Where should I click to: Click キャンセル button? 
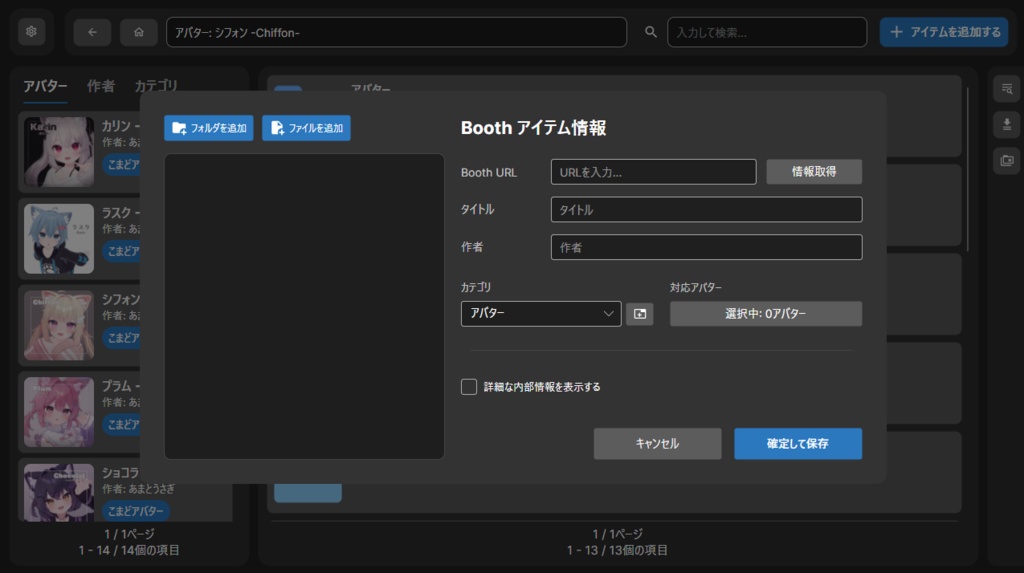(657, 444)
